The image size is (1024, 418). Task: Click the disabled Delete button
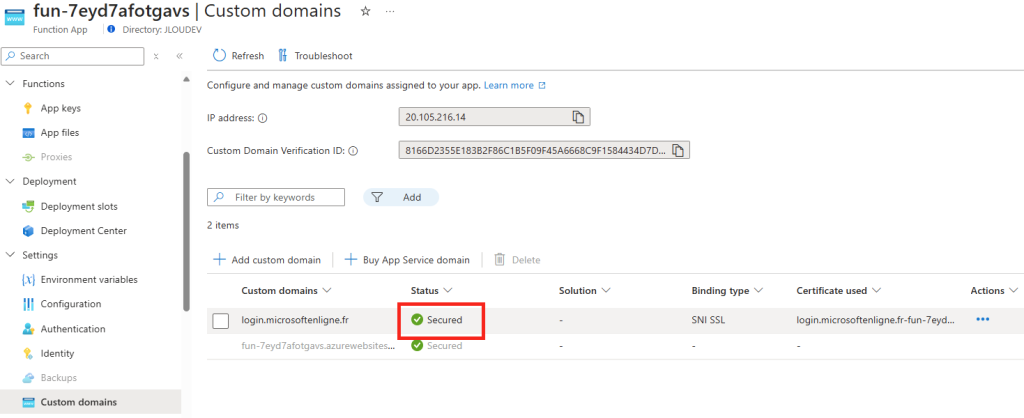tap(517, 260)
